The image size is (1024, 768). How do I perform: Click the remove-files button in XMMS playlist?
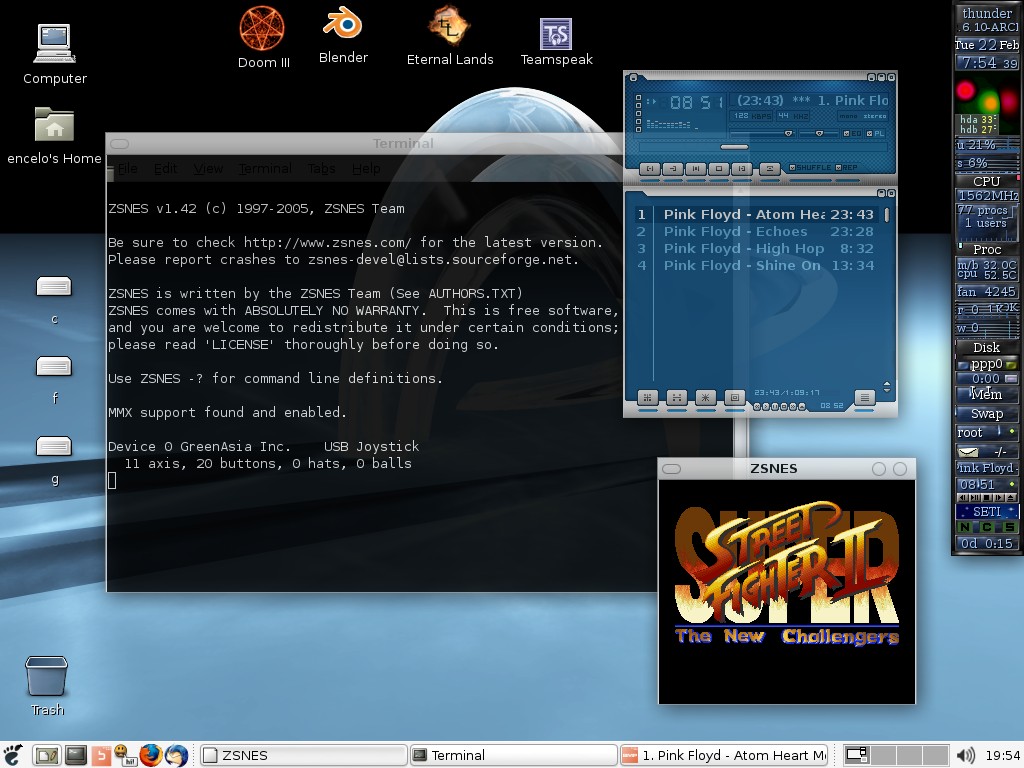pos(677,397)
